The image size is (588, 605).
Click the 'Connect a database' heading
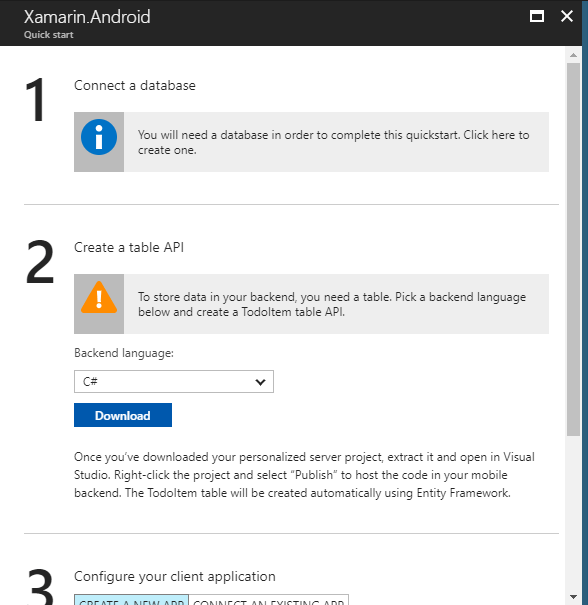(x=135, y=85)
